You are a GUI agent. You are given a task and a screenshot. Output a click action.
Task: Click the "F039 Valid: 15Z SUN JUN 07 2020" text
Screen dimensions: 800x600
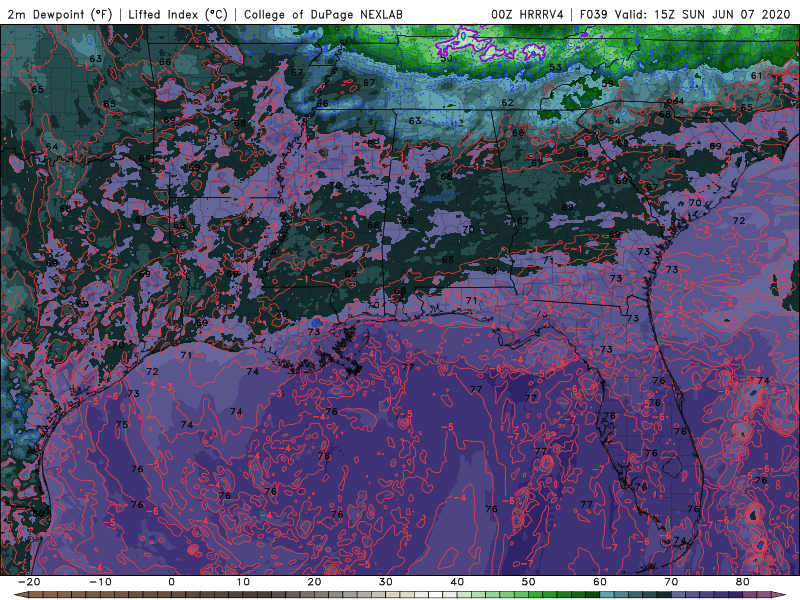coord(685,14)
